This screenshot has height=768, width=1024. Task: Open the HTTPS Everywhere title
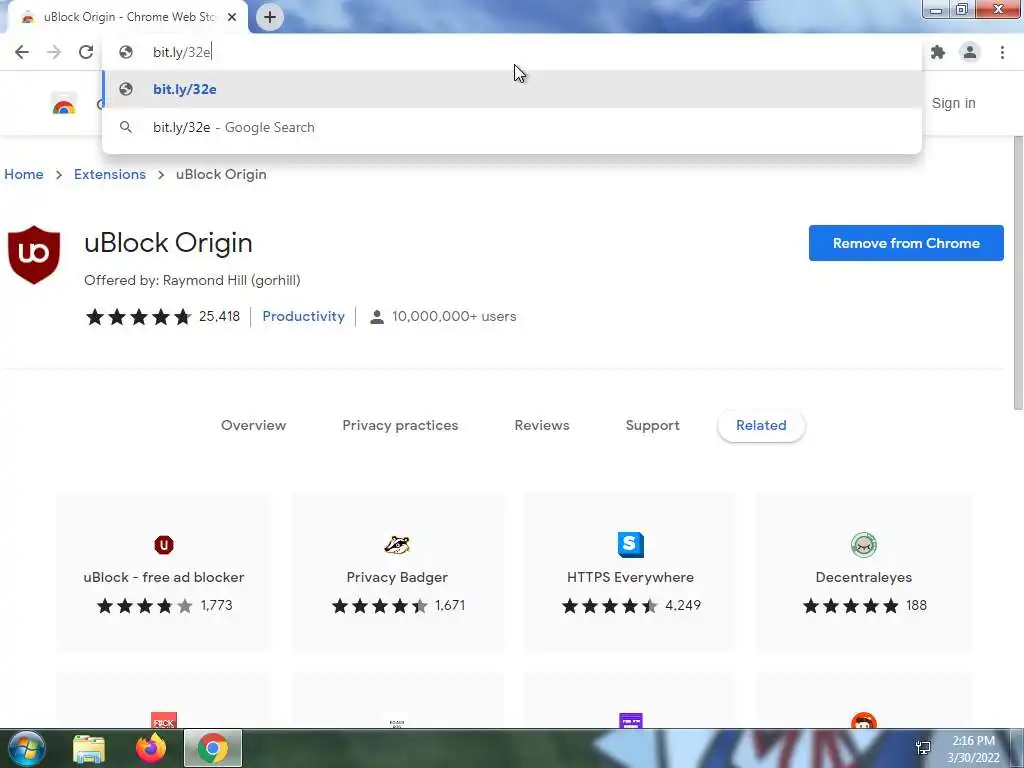pos(631,577)
